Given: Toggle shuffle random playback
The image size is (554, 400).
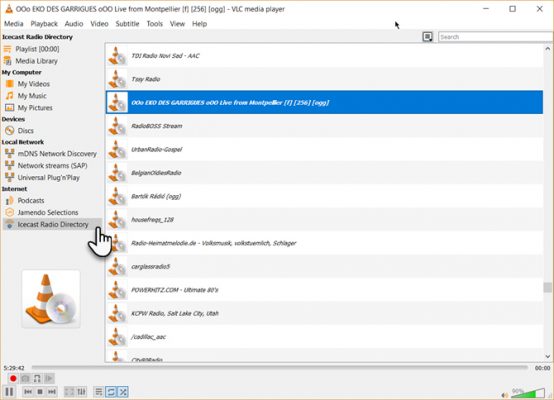Looking at the screenshot, I should pyautogui.click(x=123, y=392).
